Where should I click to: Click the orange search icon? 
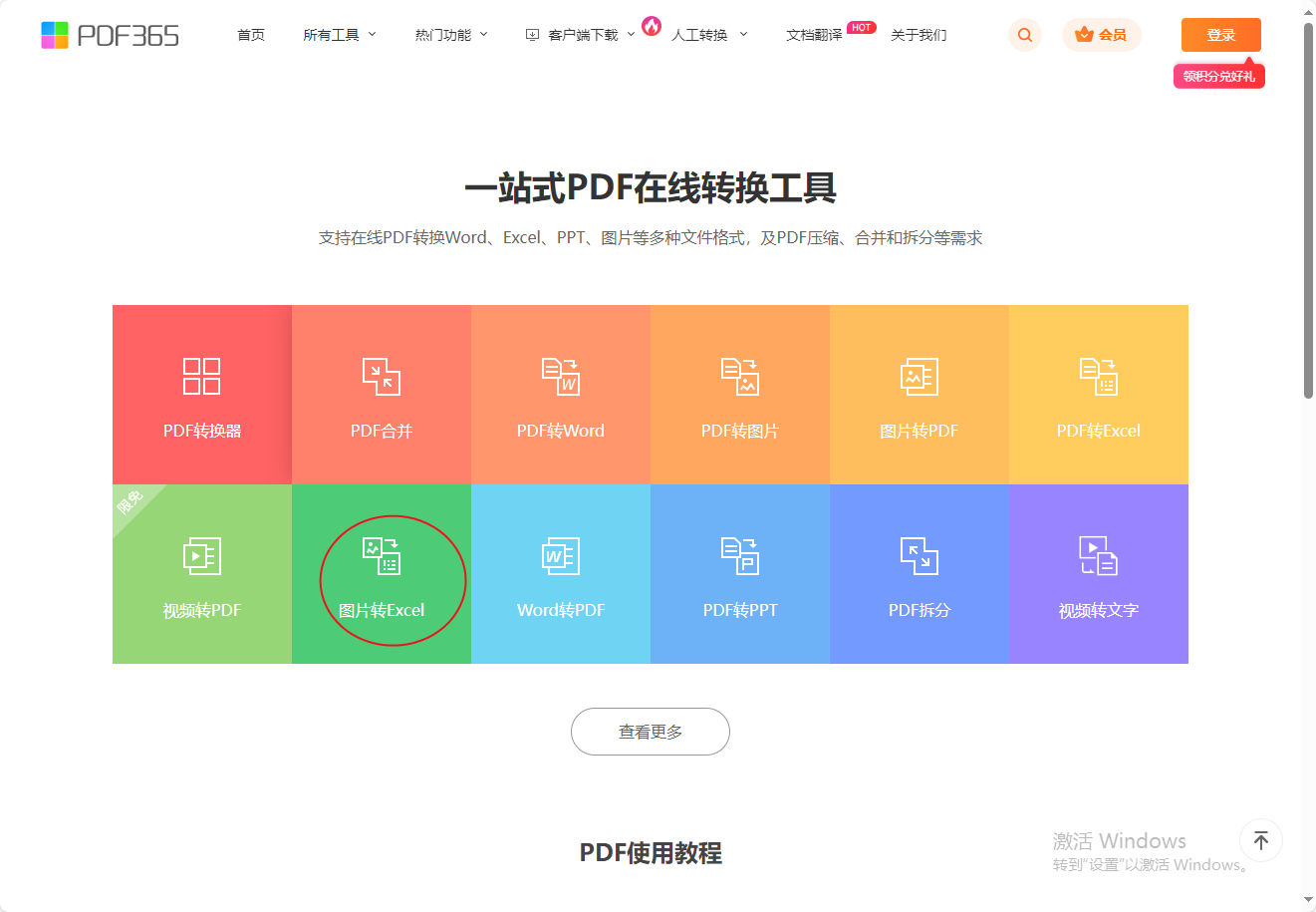click(x=1025, y=35)
